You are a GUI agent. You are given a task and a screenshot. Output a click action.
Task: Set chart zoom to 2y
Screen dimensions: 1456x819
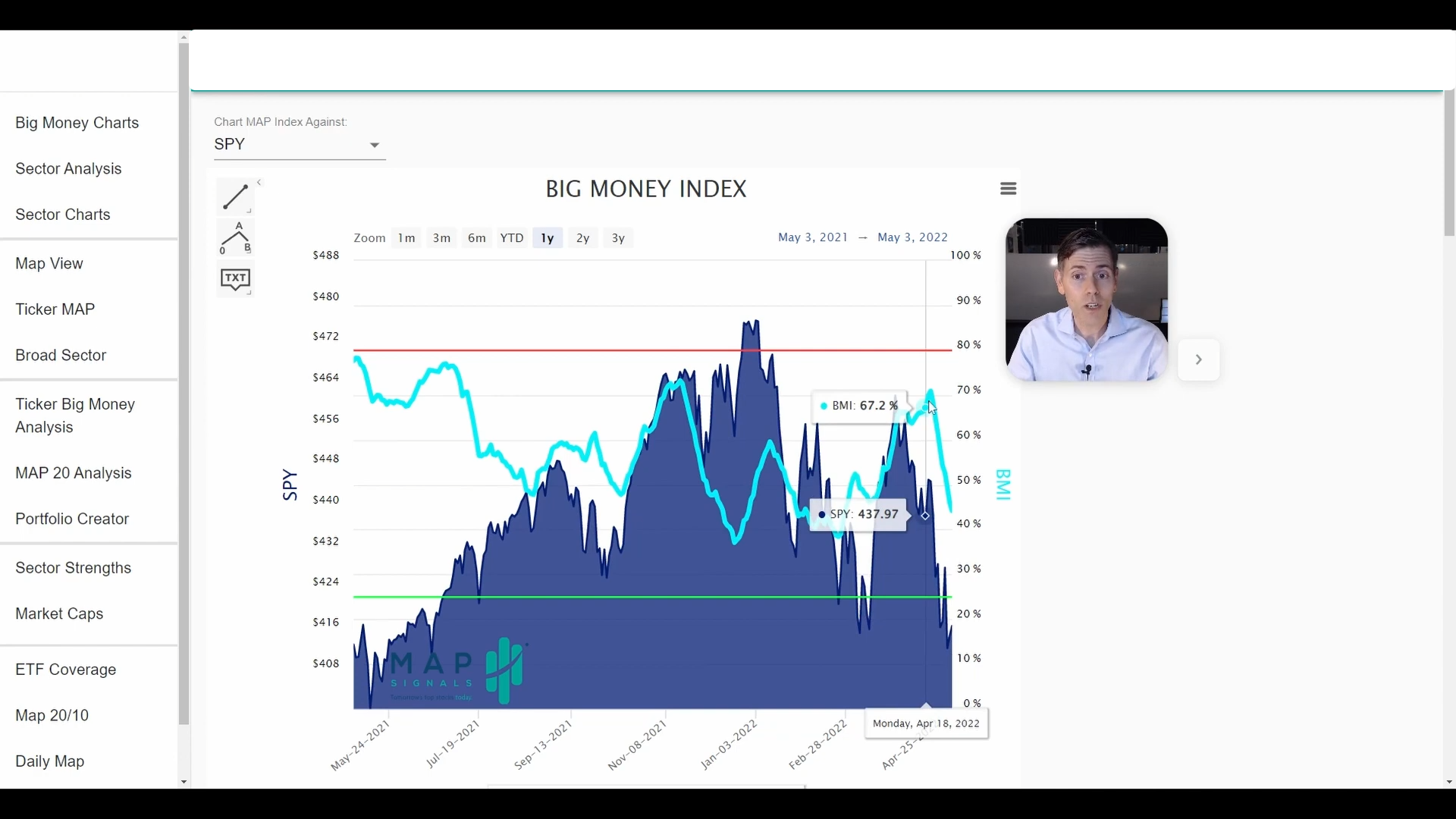(x=583, y=238)
